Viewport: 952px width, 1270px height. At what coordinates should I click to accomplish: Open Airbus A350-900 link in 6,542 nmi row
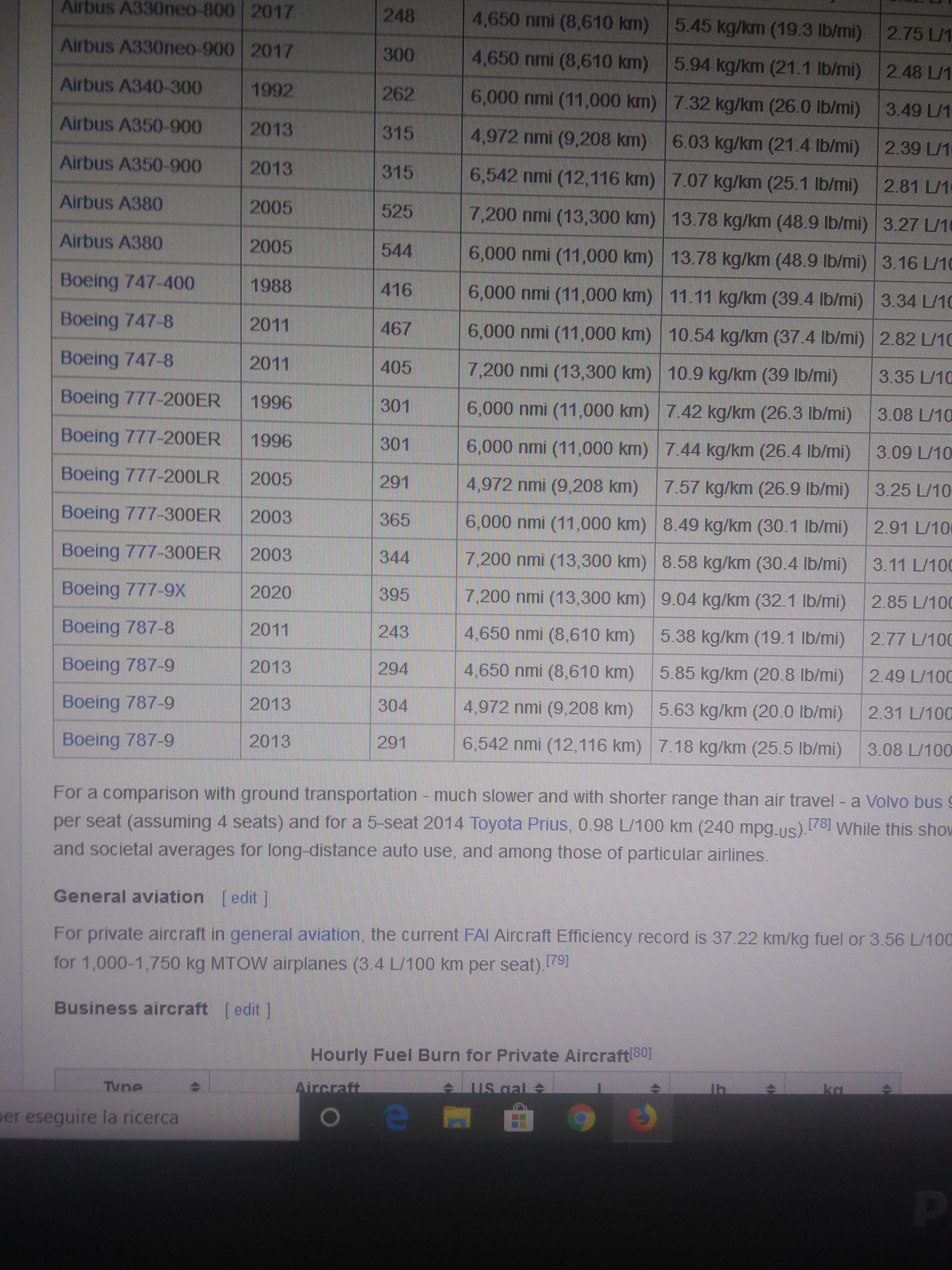pos(131,165)
